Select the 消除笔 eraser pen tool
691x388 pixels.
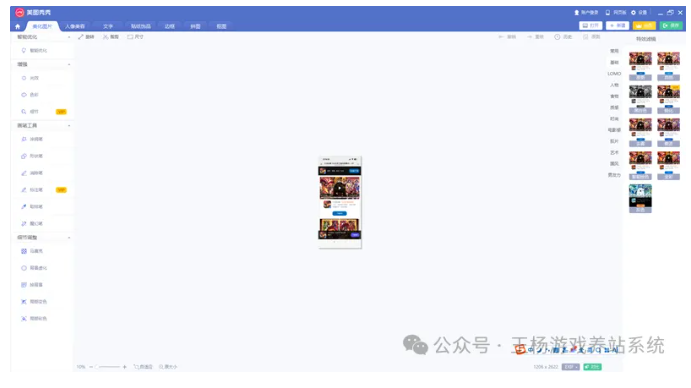[32, 173]
